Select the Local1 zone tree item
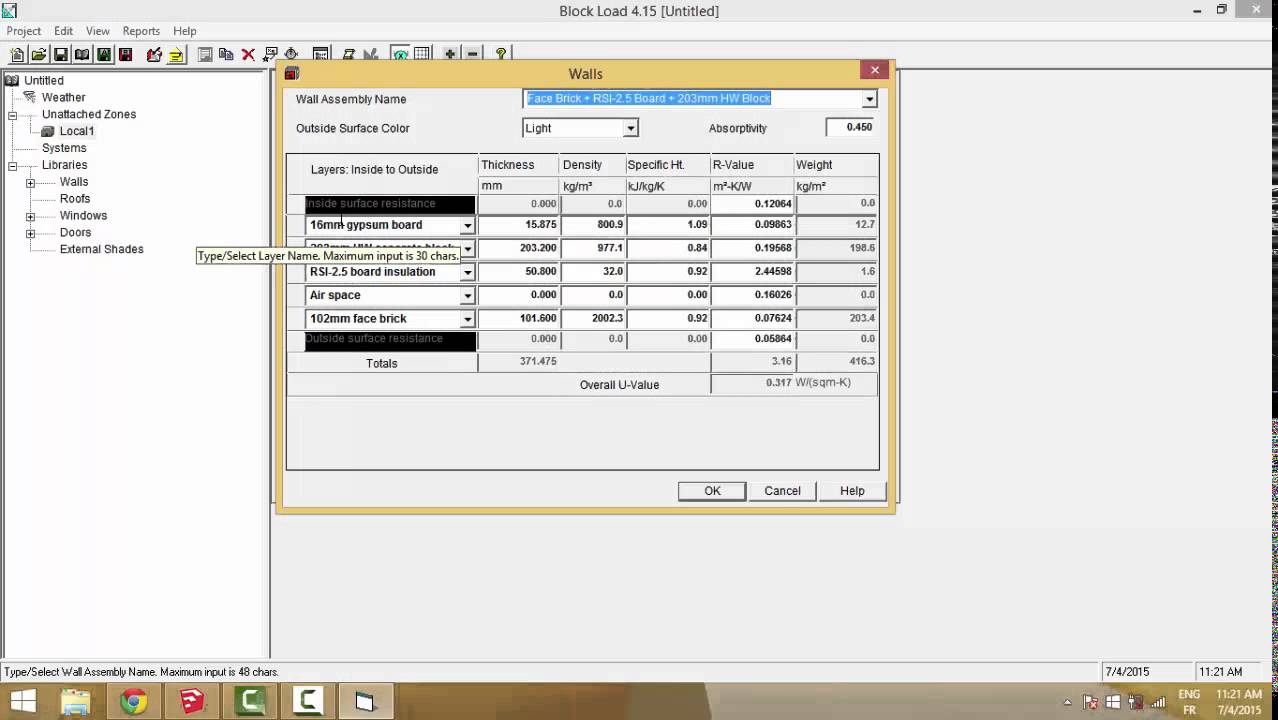 (x=77, y=131)
